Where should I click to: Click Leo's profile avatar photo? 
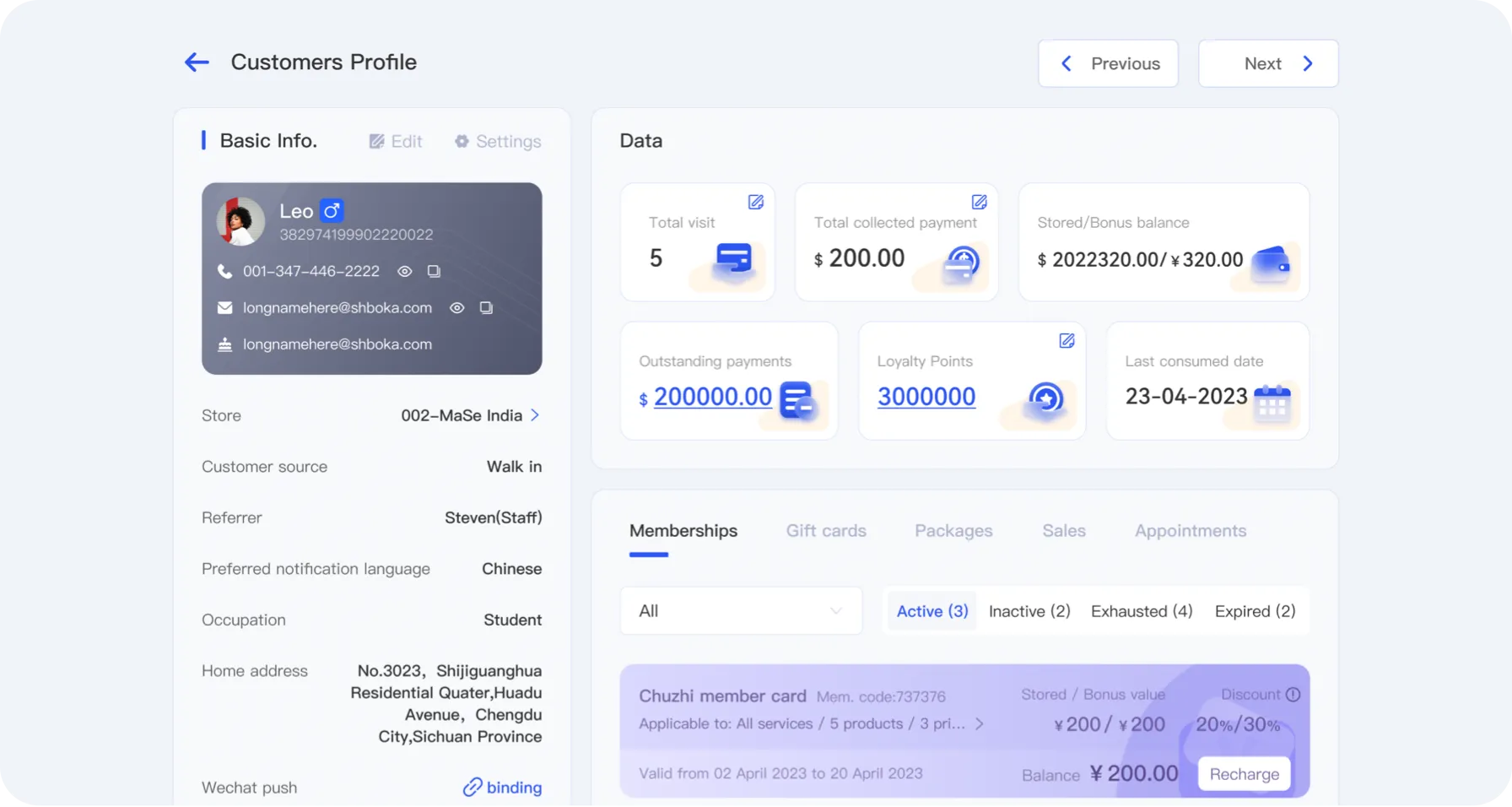pyautogui.click(x=240, y=221)
